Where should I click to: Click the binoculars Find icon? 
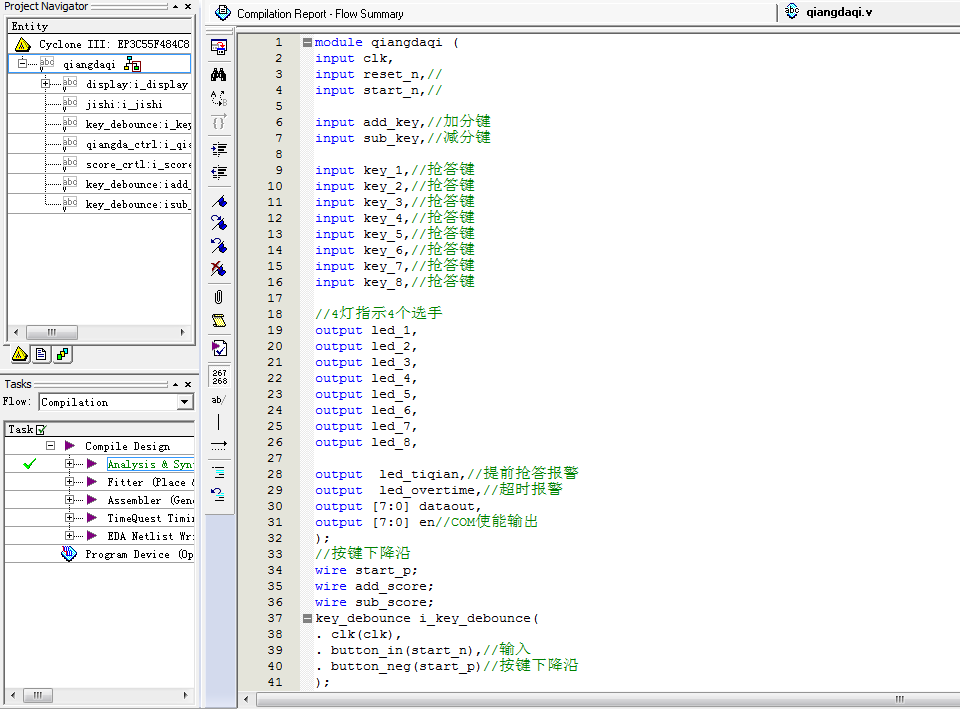coord(218,74)
